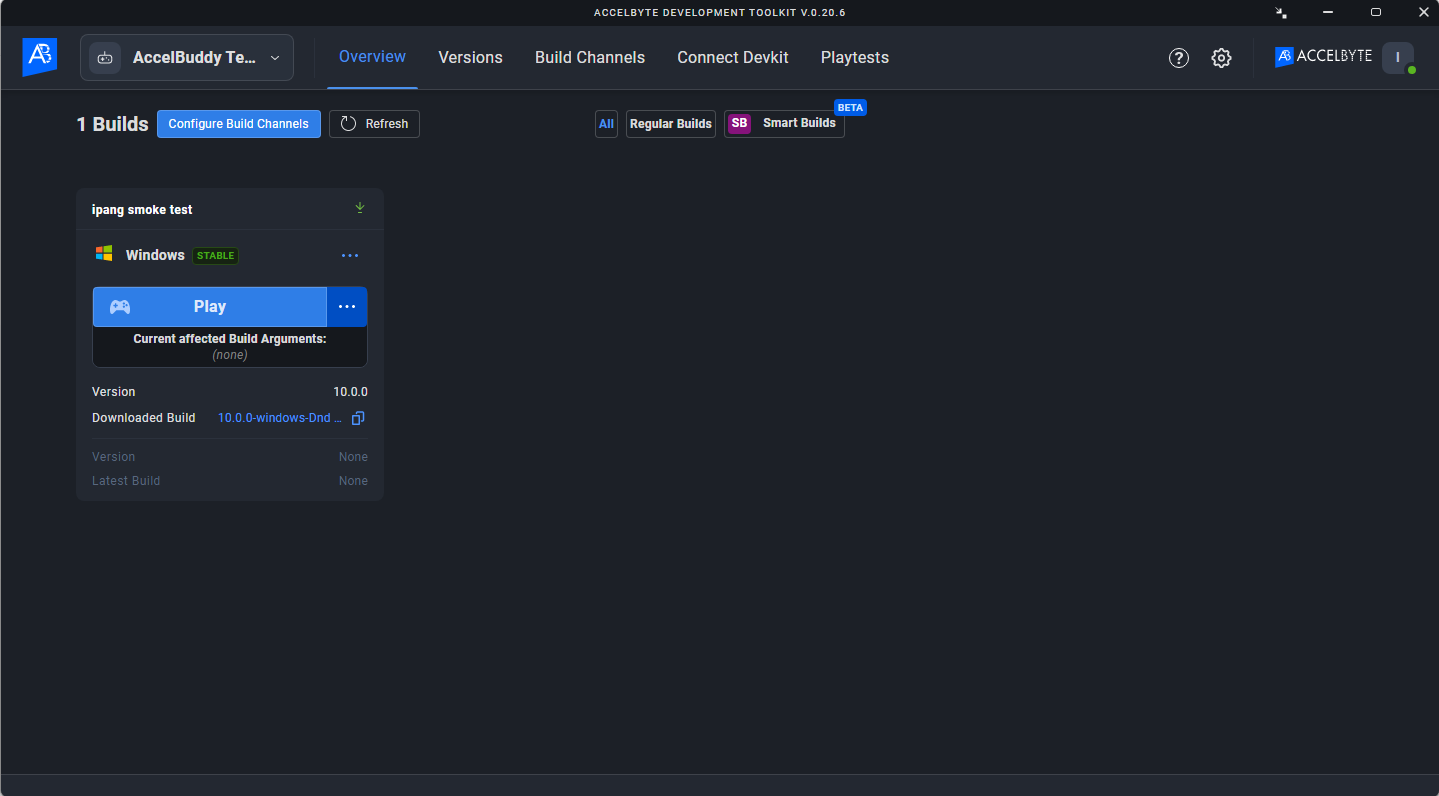
Task: Open the settings gear icon
Action: pos(1221,58)
